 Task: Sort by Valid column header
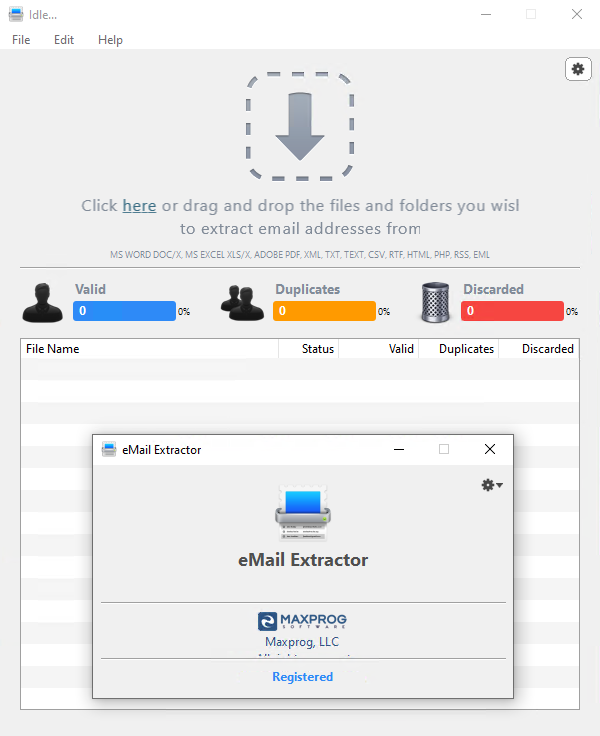pyautogui.click(x=378, y=349)
